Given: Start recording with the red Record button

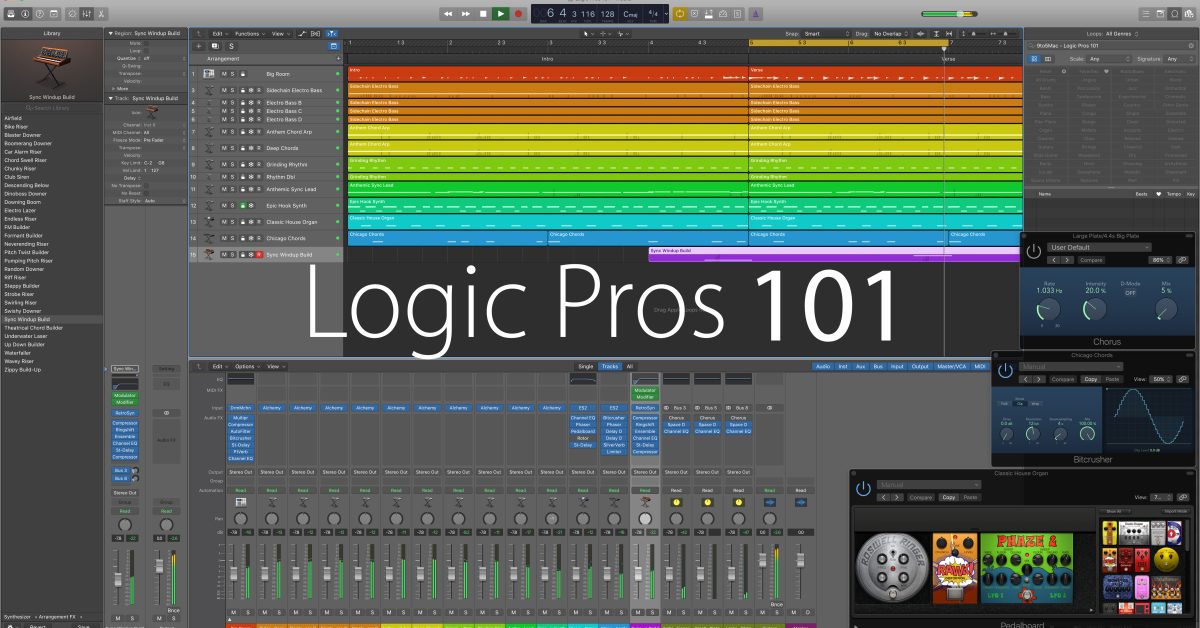Looking at the screenshot, I should pyautogui.click(x=518, y=14).
